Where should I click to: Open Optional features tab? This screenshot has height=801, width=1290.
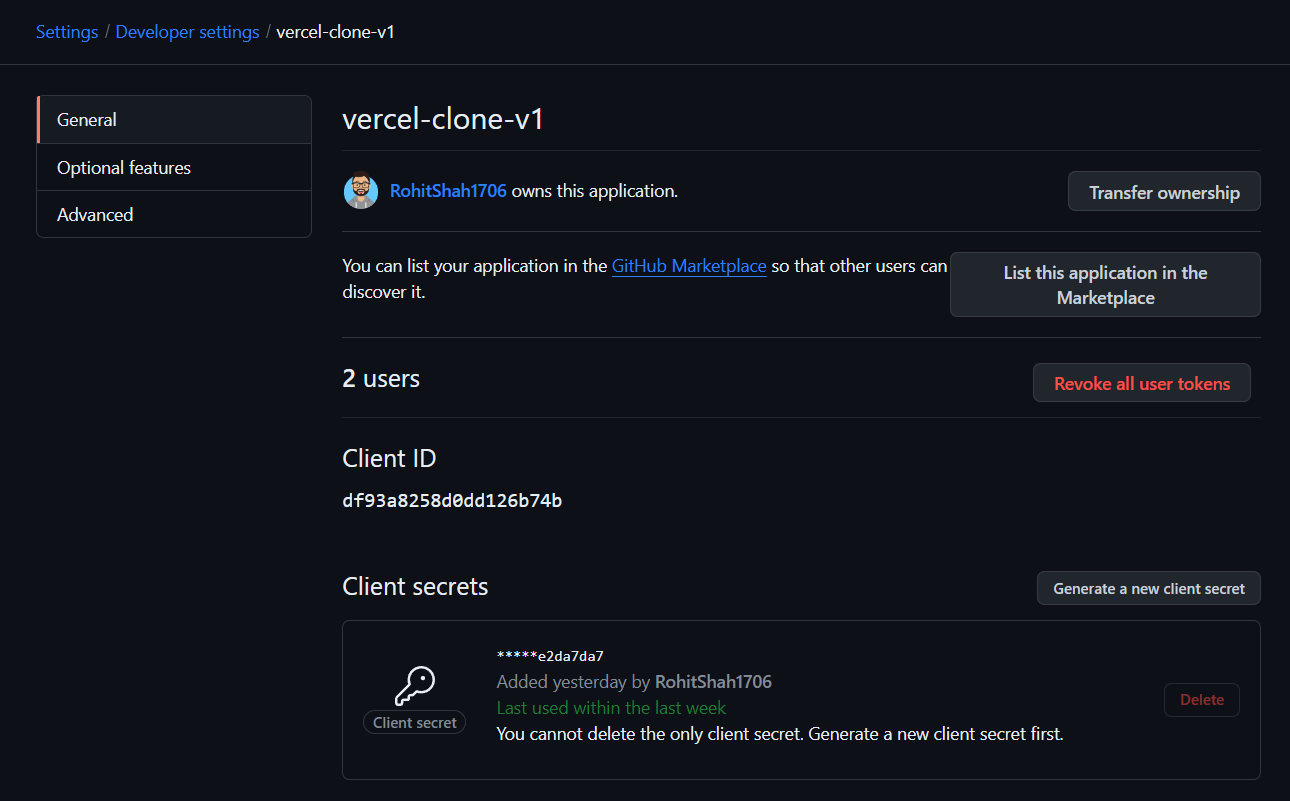tap(174, 167)
